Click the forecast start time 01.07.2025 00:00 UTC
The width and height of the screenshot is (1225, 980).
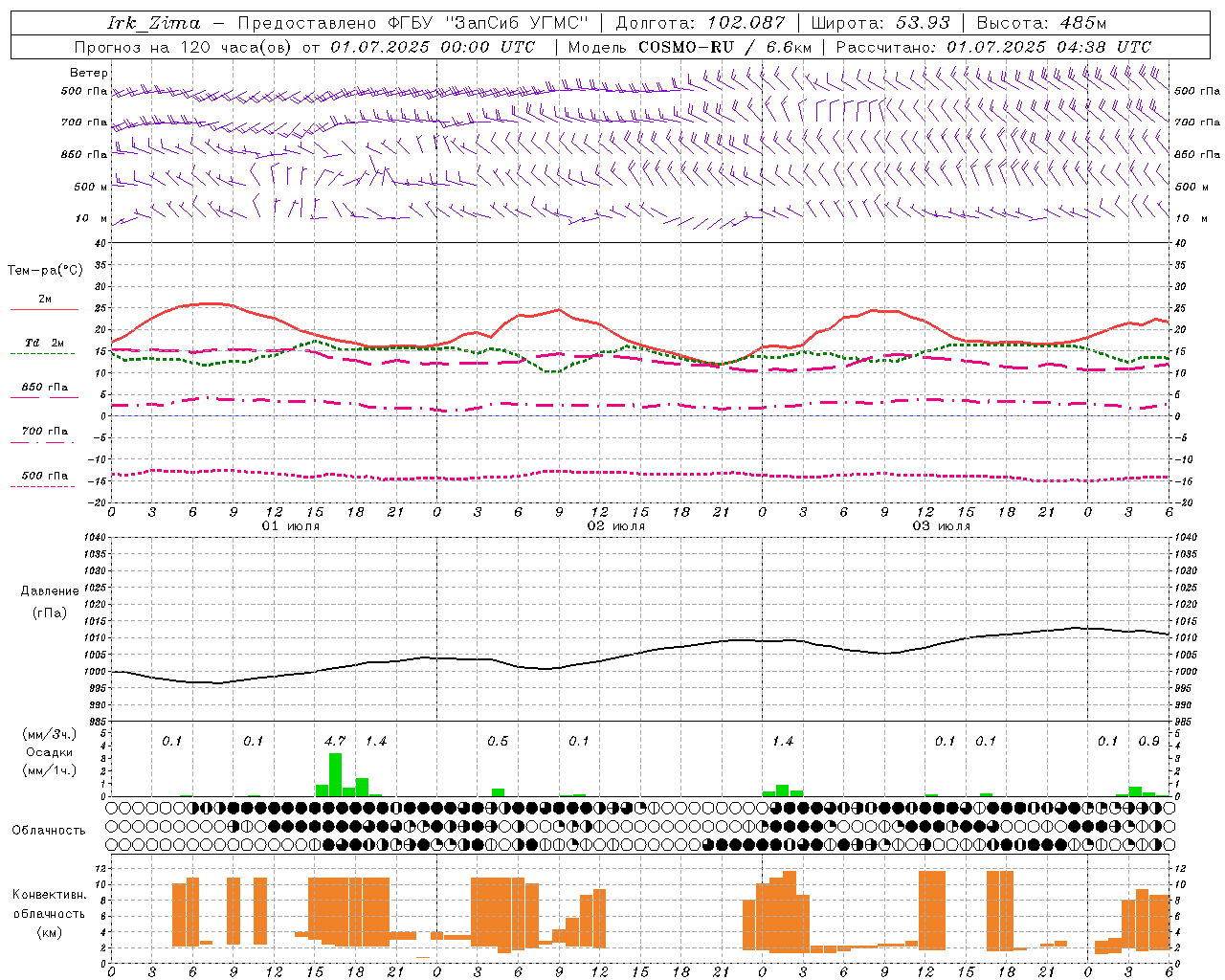(432, 47)
